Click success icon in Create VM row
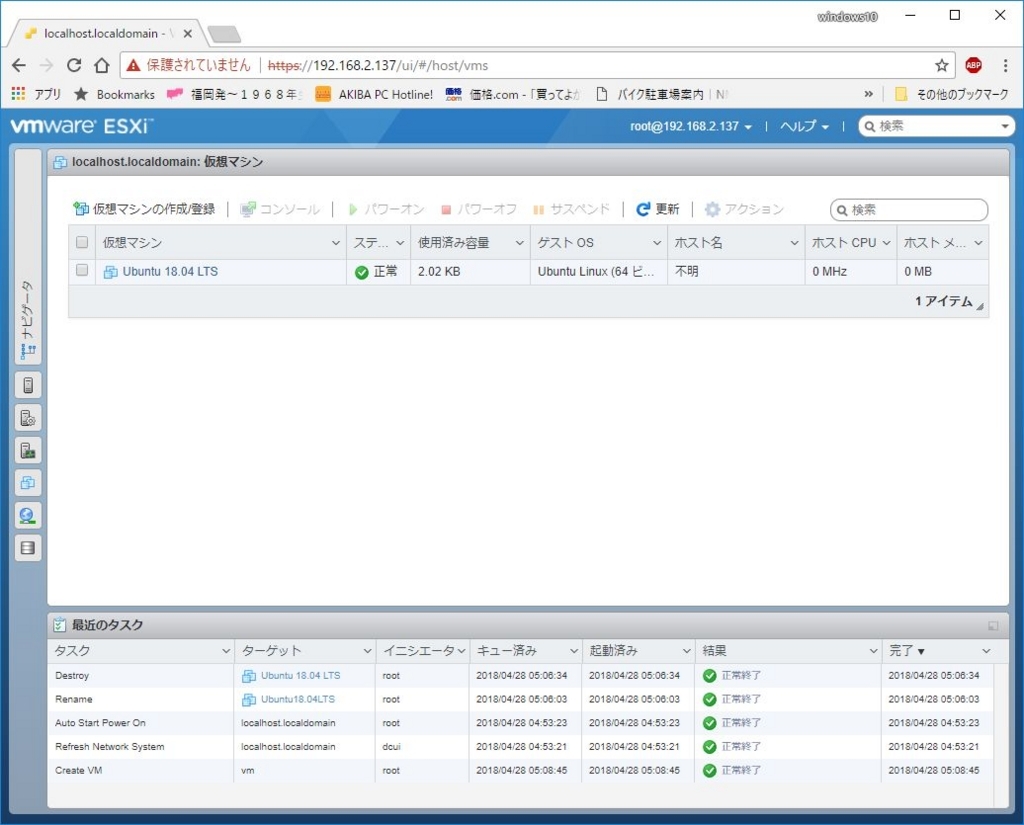 [x=710, y=771]
